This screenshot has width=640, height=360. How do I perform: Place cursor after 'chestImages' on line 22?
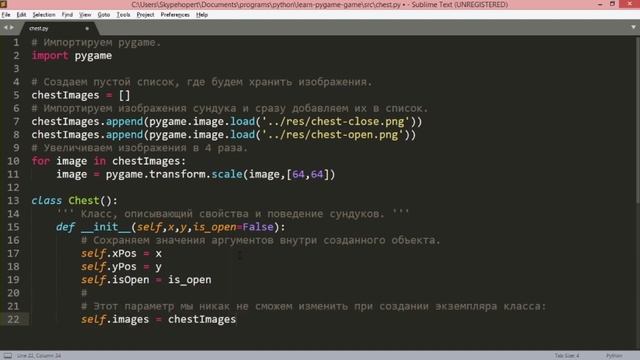[236, 320]
